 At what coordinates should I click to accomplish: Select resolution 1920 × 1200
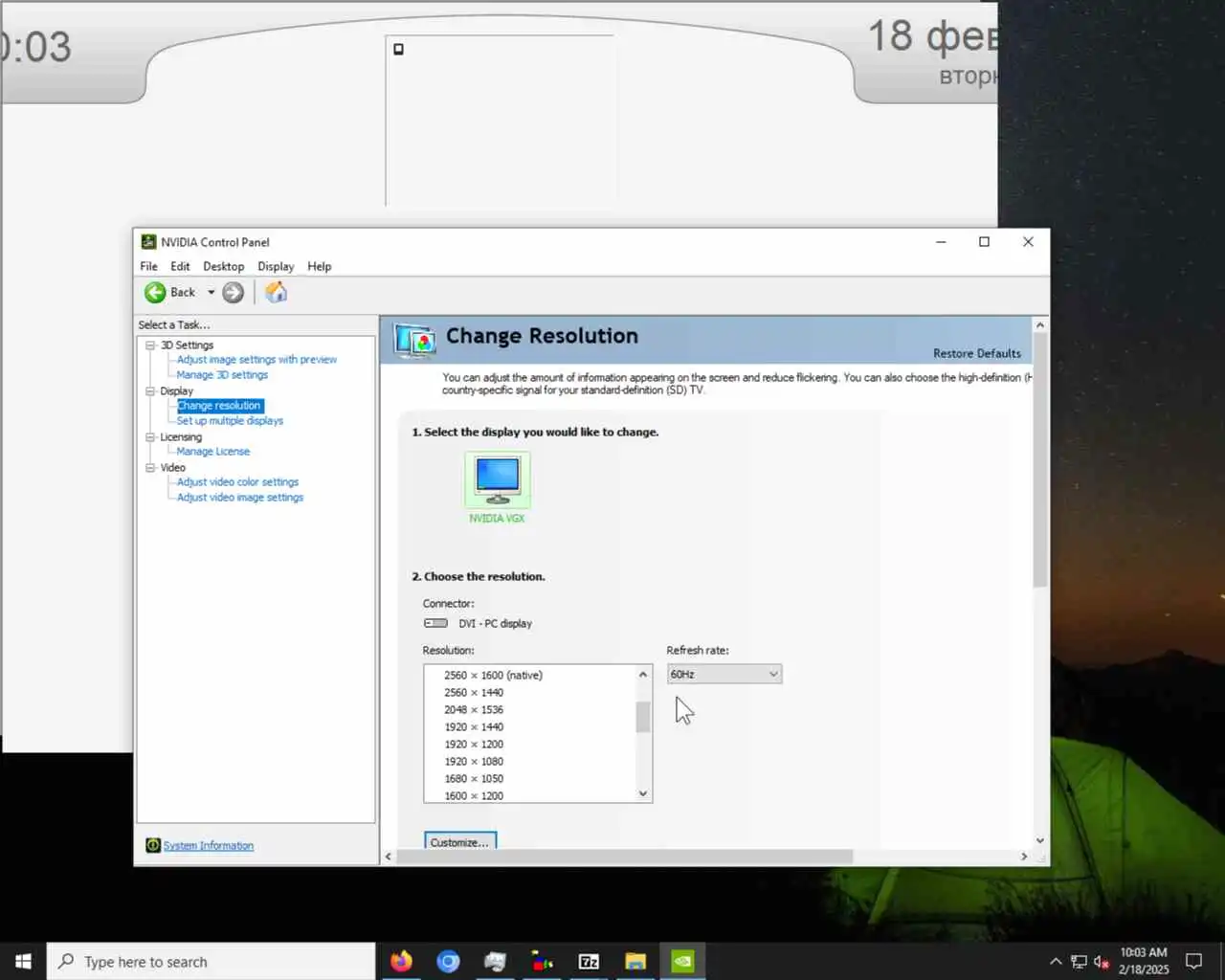(x=474, y=744)
